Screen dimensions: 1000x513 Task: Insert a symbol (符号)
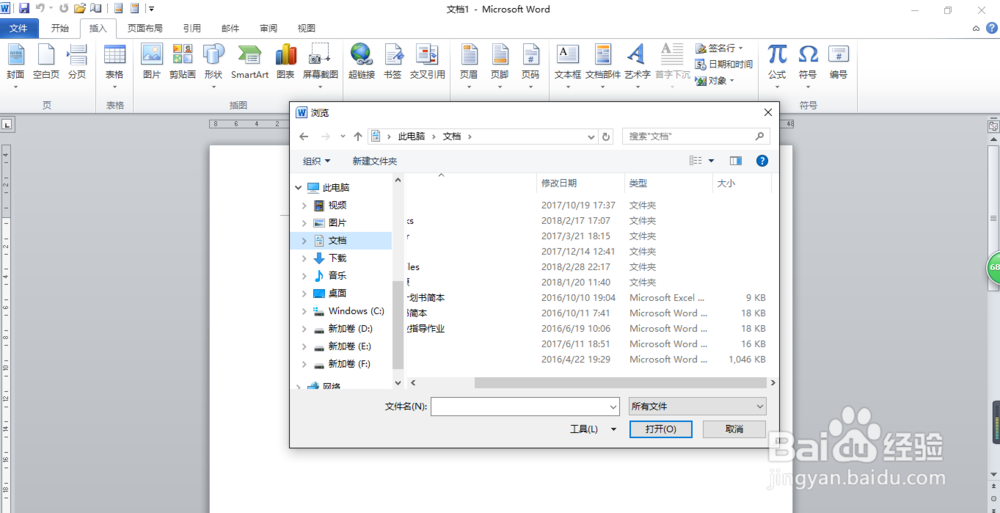click(x=808, y=64)
